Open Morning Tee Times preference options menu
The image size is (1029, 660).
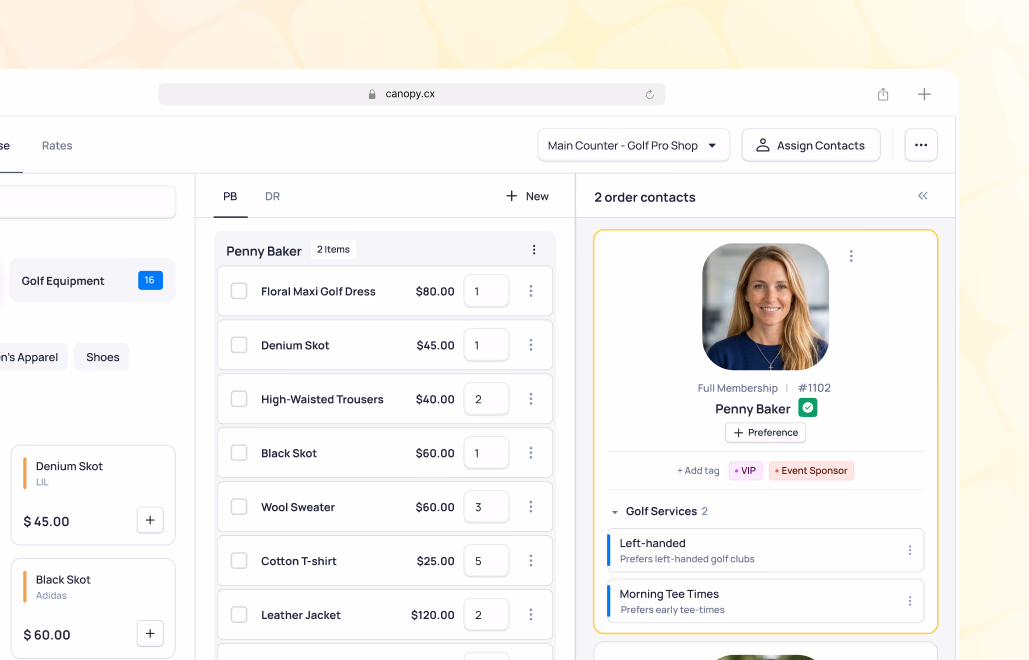tap(910, 601)
